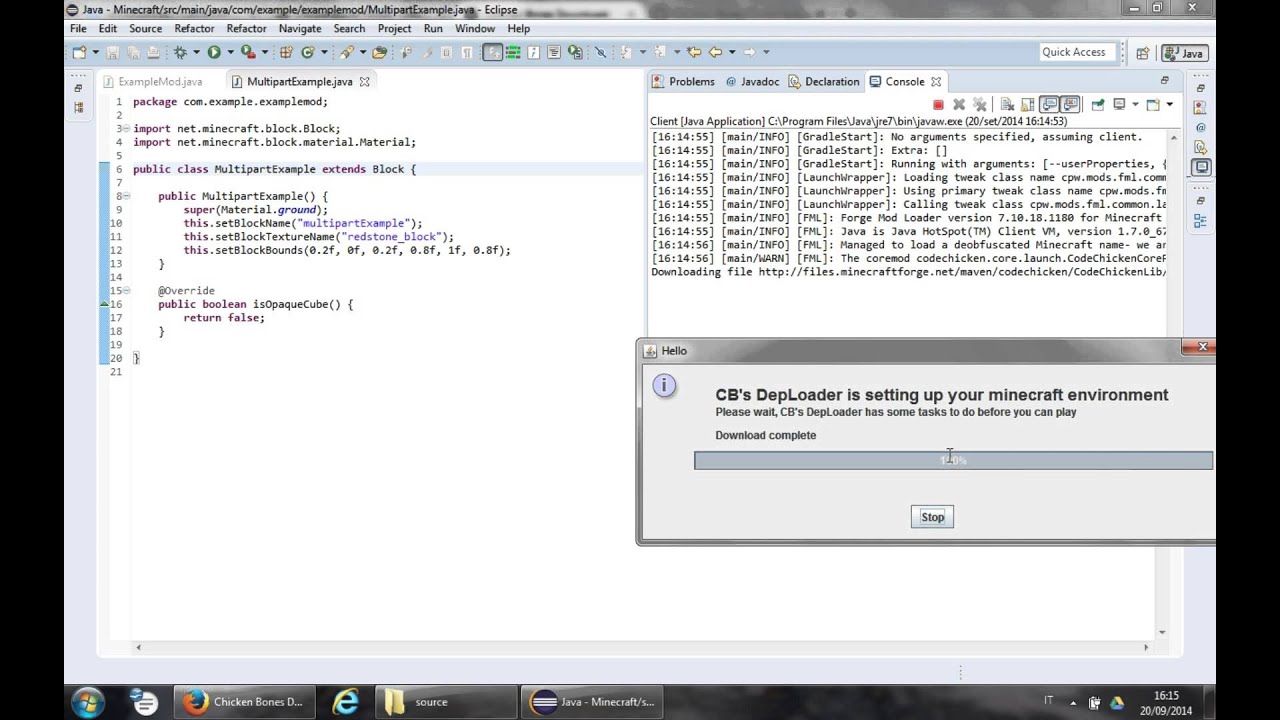Collapse the MultipartExample constructor at line 8

[126, 196]
